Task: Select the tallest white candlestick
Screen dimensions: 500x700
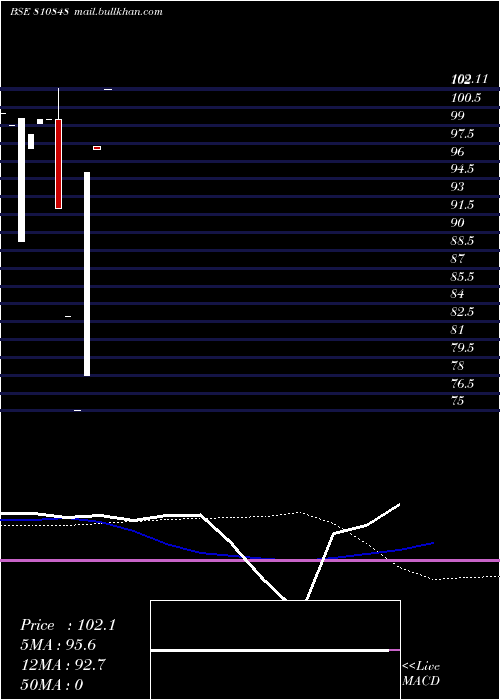Action: (x=87, y=274)
